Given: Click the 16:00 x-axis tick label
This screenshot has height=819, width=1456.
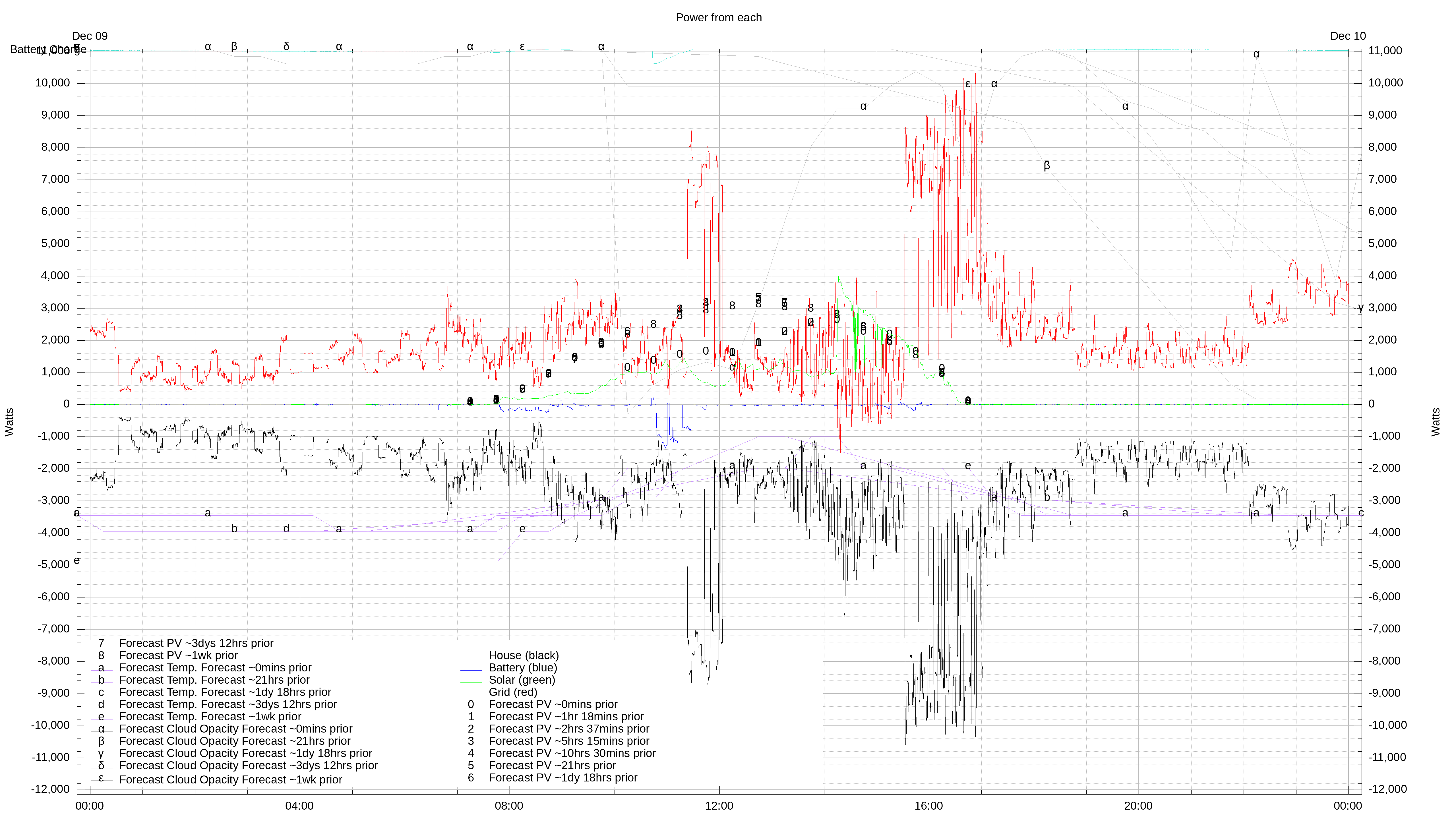Looking at the screenshot, I should pos(929,806).
